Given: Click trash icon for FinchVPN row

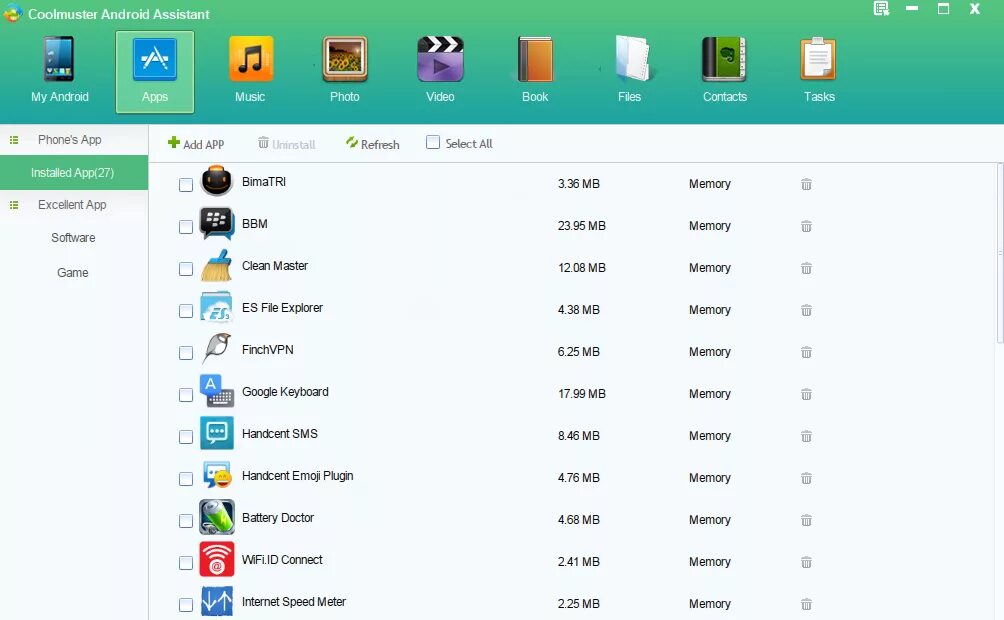Looking at the screenshot, I should [x=806, y=352].
